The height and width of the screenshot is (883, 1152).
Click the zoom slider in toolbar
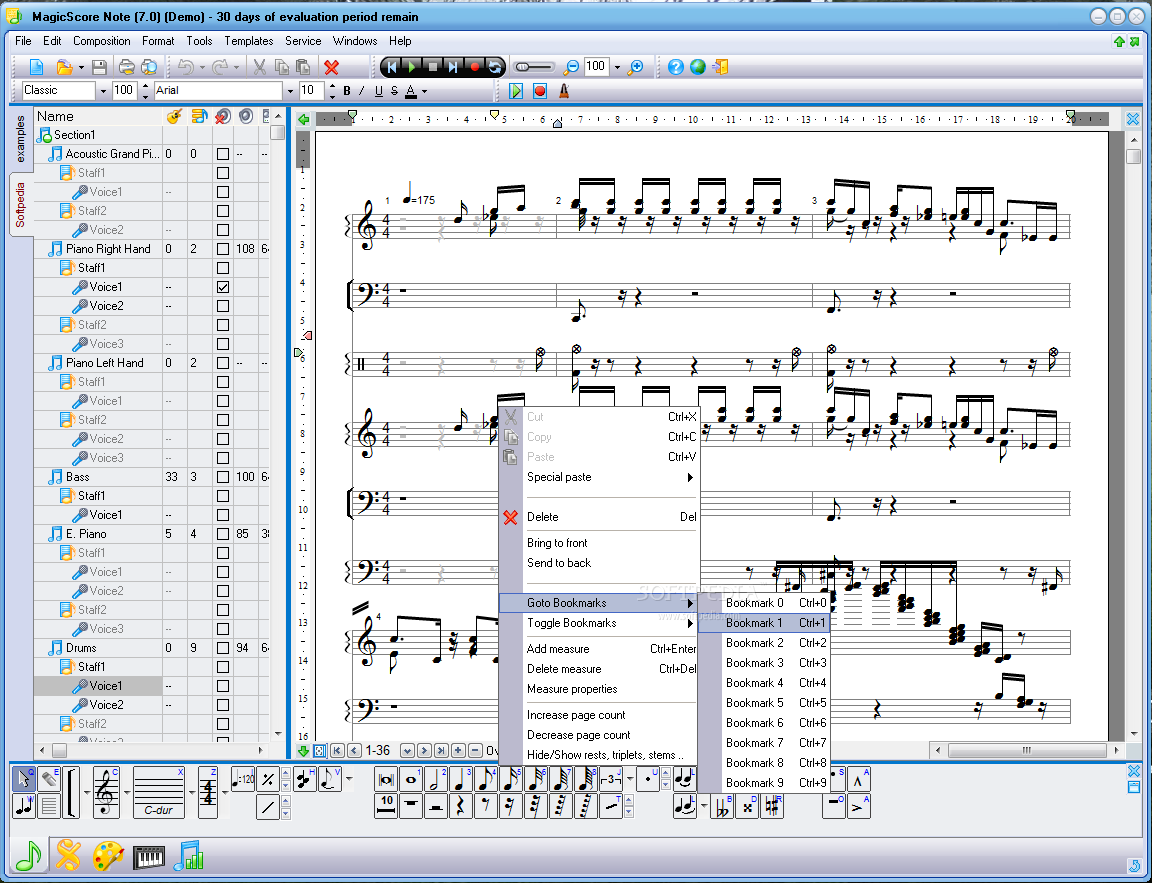533,67
